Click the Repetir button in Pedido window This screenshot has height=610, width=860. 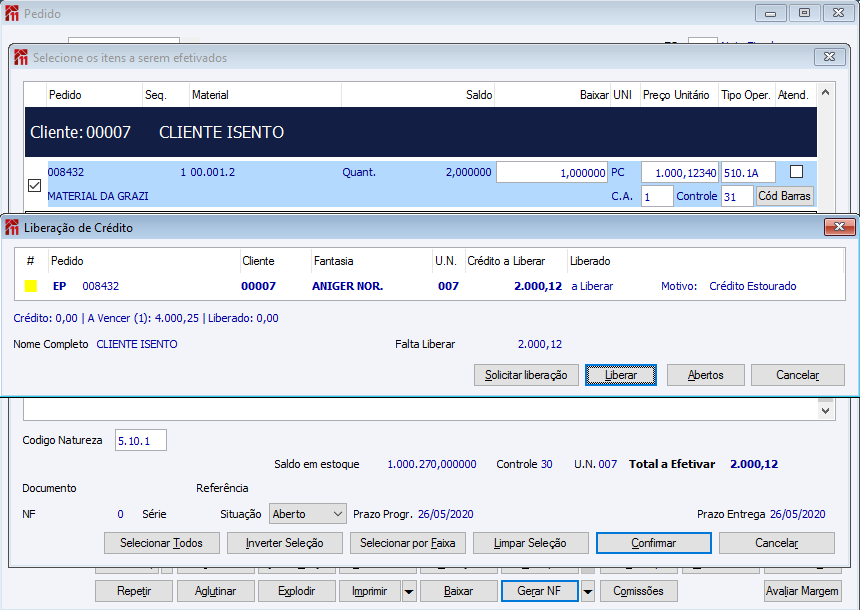click(134, 591)
